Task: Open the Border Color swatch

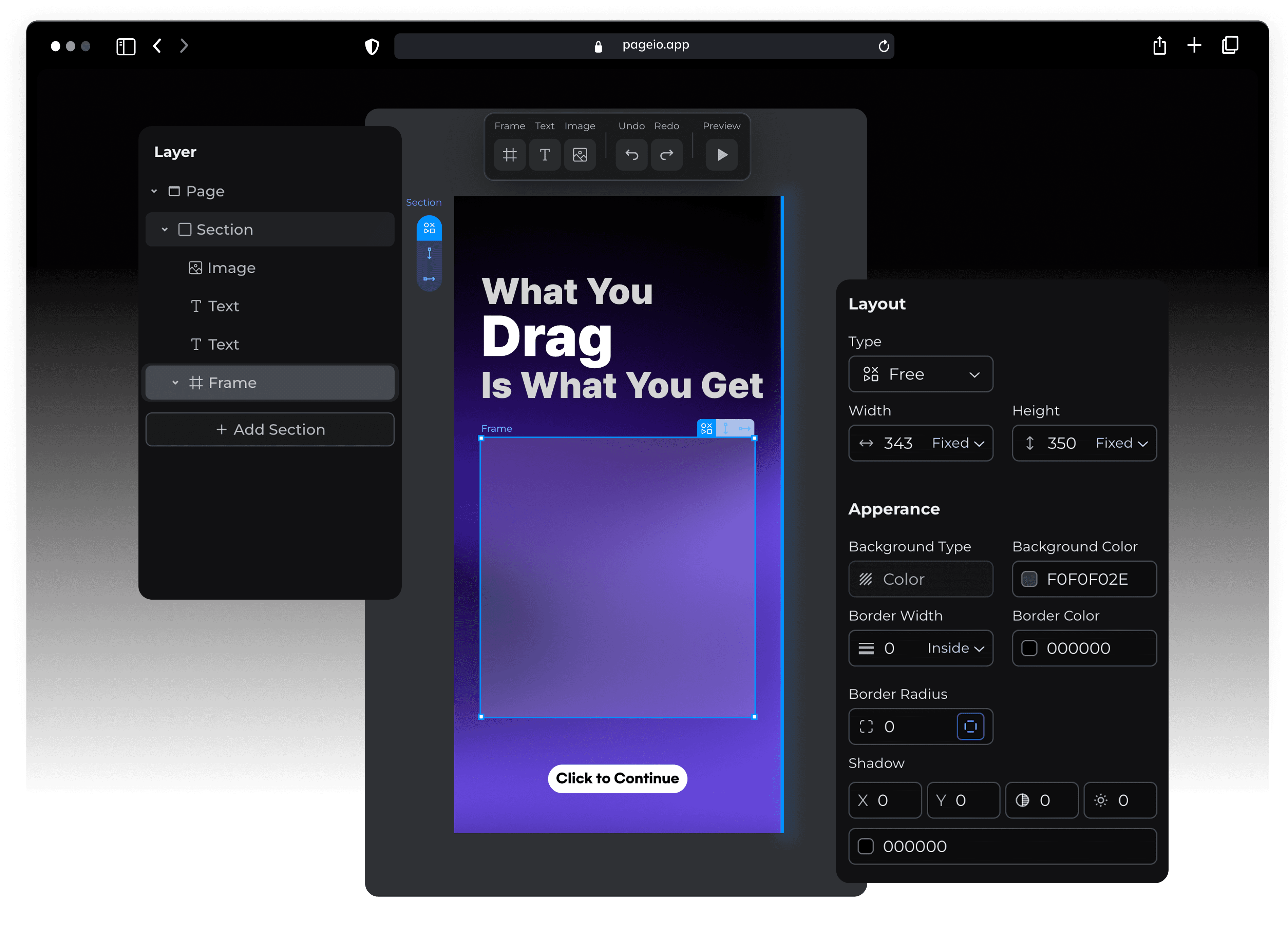Action: [x=1029, y=648]
